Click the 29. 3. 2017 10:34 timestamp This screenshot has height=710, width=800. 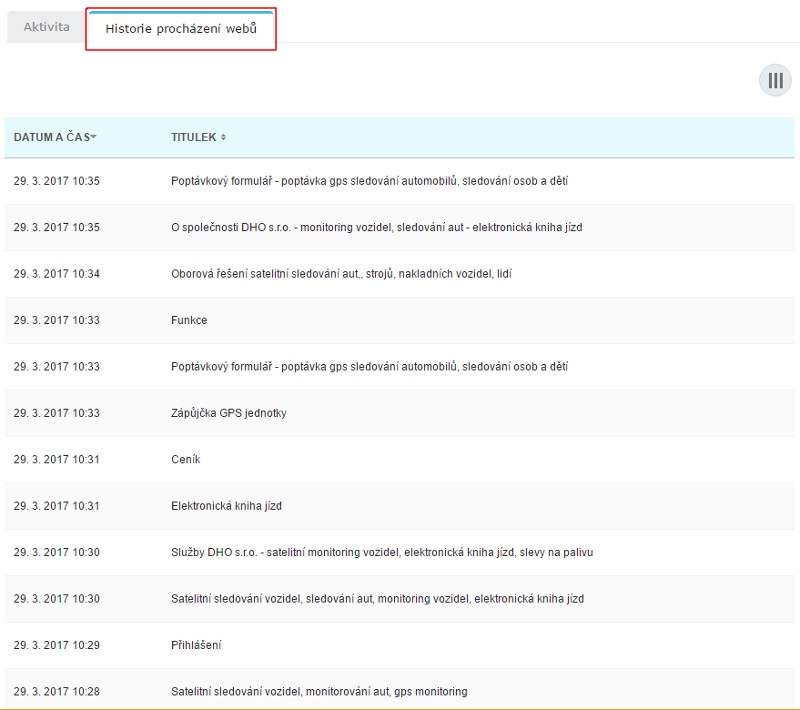[x=57, y=274]
